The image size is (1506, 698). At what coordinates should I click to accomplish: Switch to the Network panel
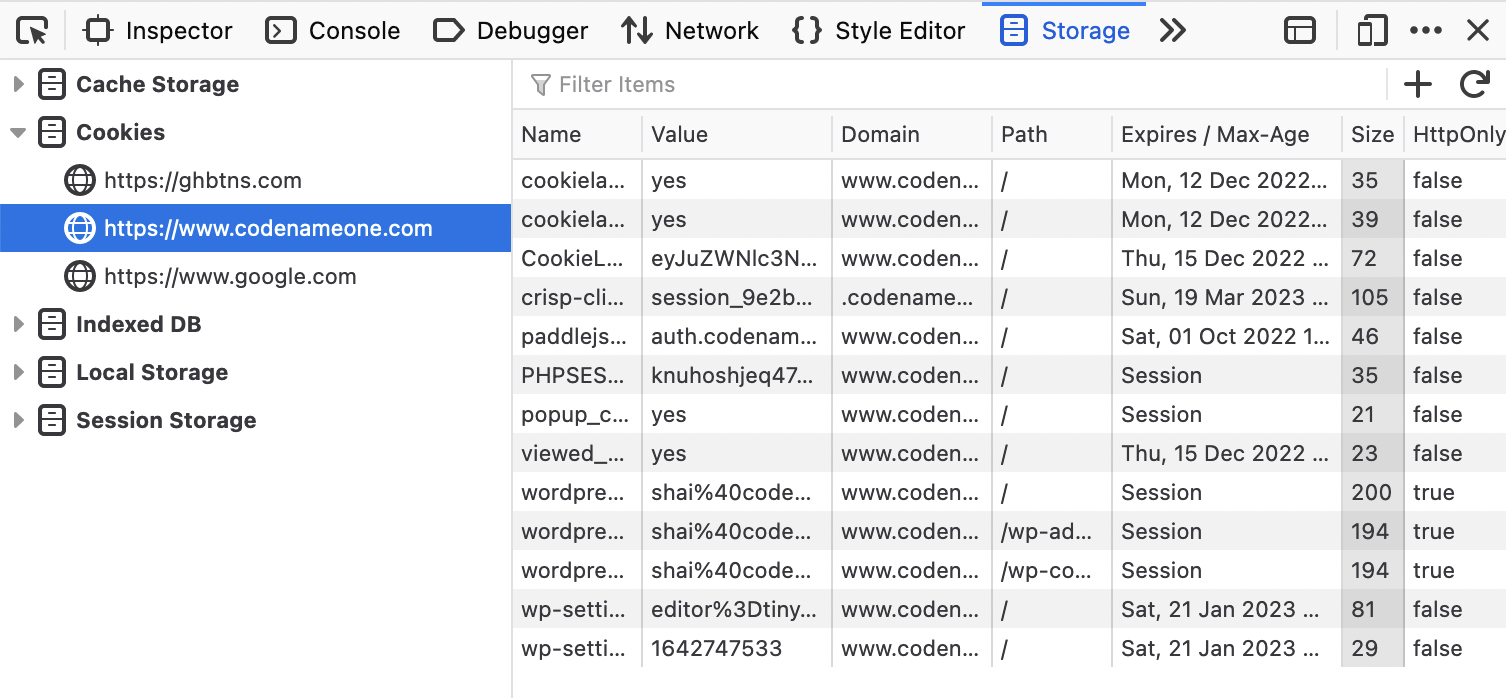690,30
